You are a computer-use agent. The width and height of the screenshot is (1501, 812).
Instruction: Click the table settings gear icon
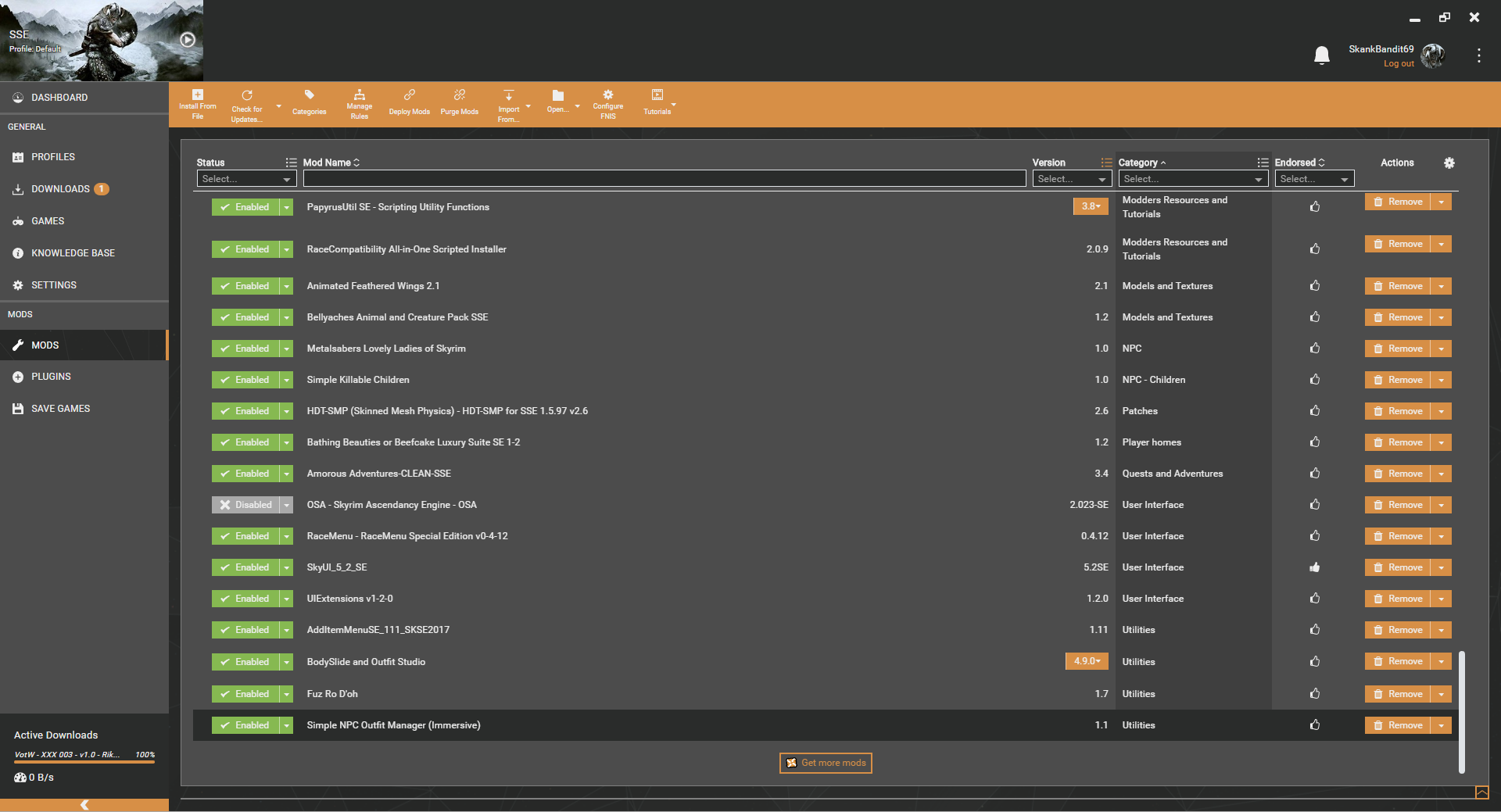pyautogui.click(x=1449, y=163)
